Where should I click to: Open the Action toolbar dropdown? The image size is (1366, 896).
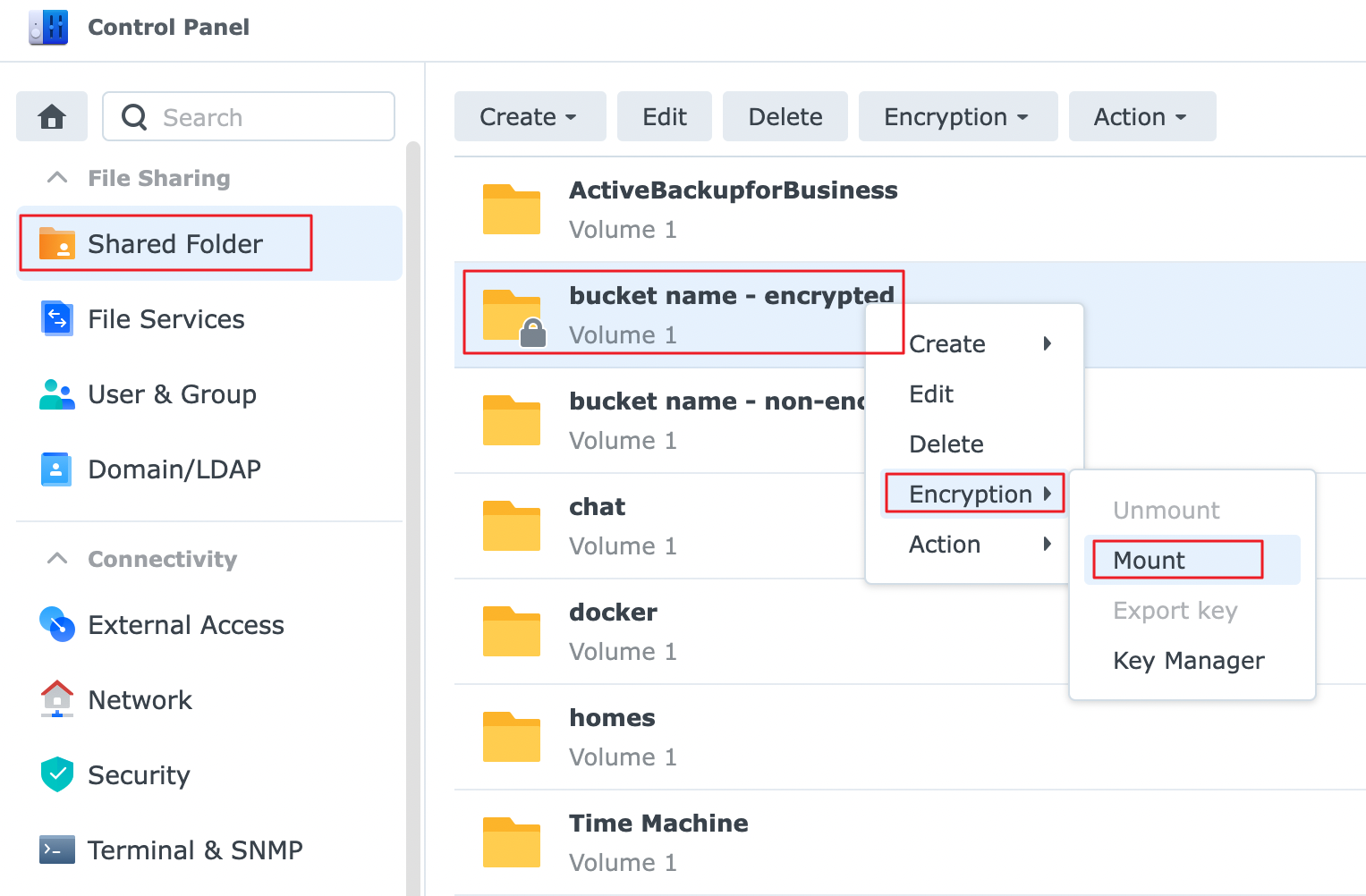click(x=1141, y=117)
